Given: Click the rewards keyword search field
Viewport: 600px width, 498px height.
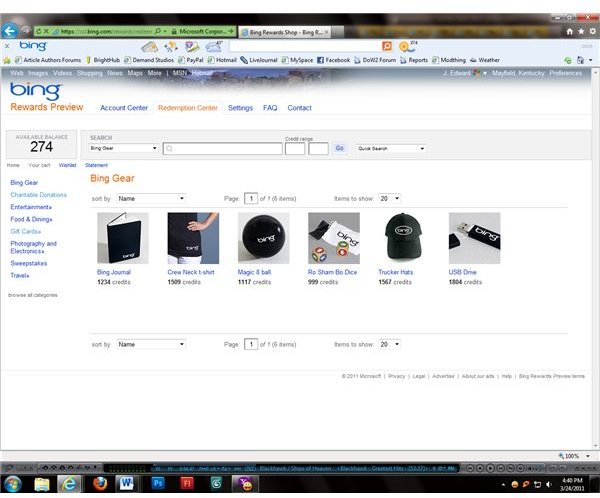Looking at the screenshot, I should click(222, 149).
